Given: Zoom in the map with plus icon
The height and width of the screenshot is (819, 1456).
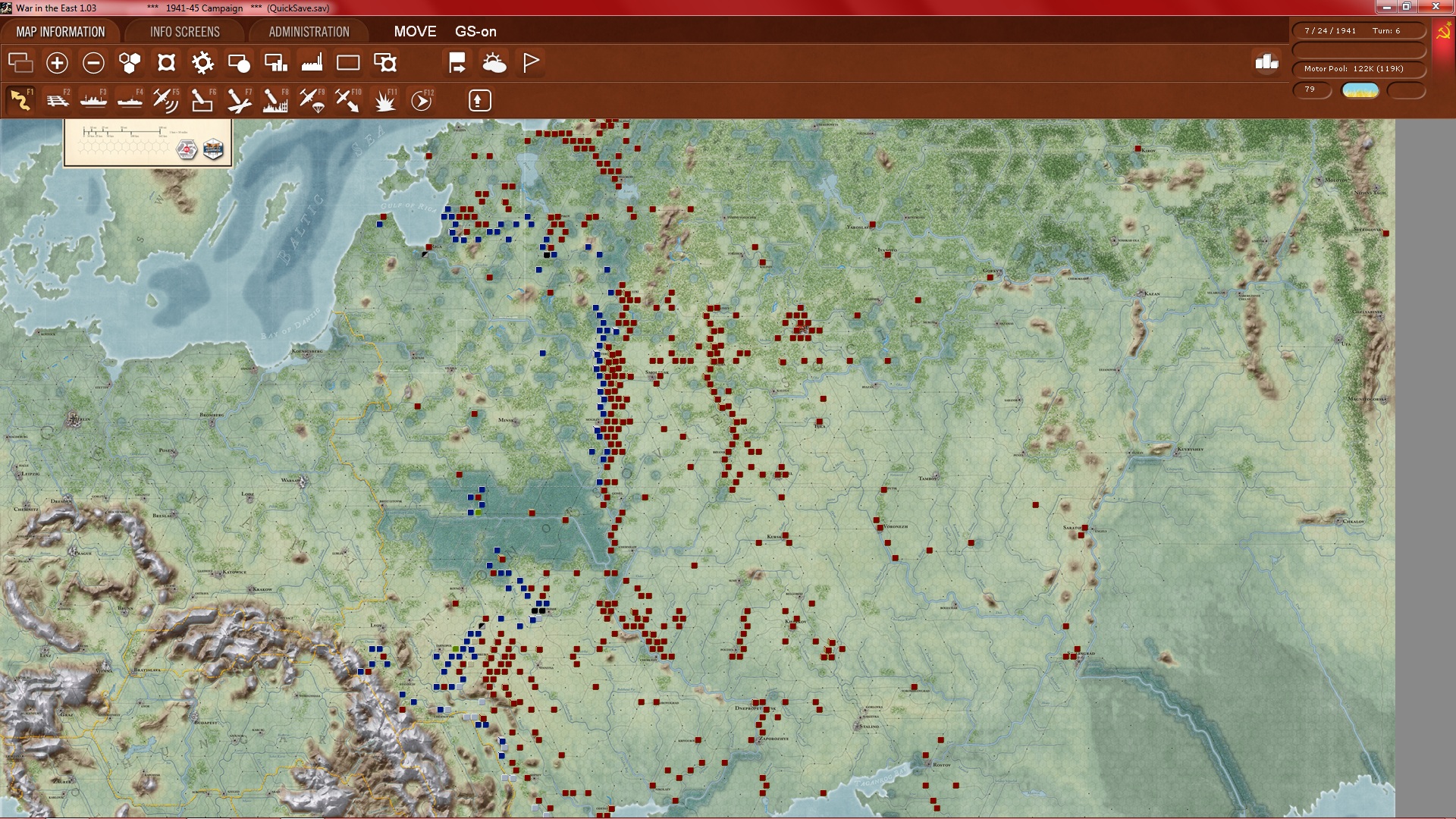Looking at the screenshot, I should point(57,63).
